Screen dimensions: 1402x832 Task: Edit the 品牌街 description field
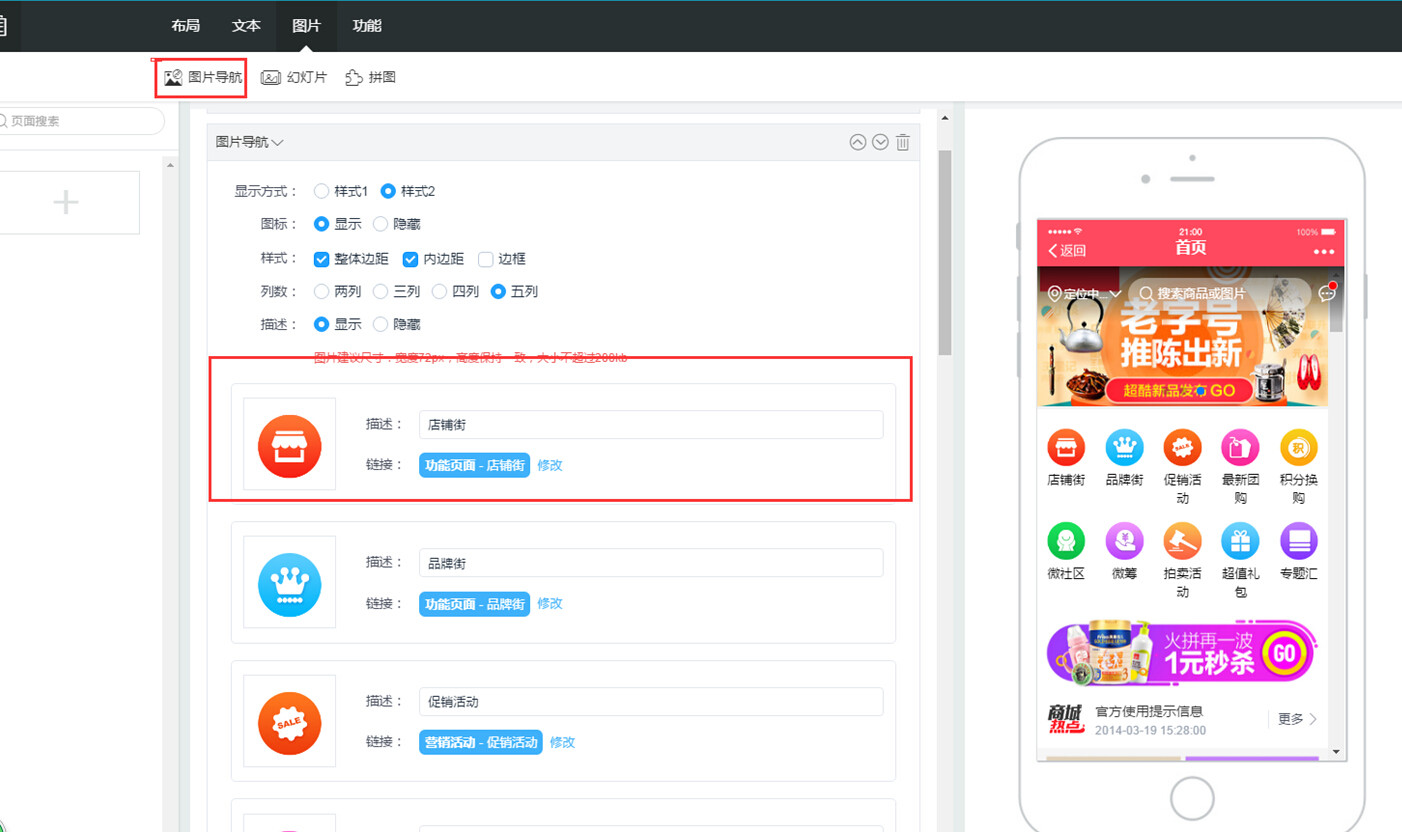pyautogui.click(x=651, y=563)
